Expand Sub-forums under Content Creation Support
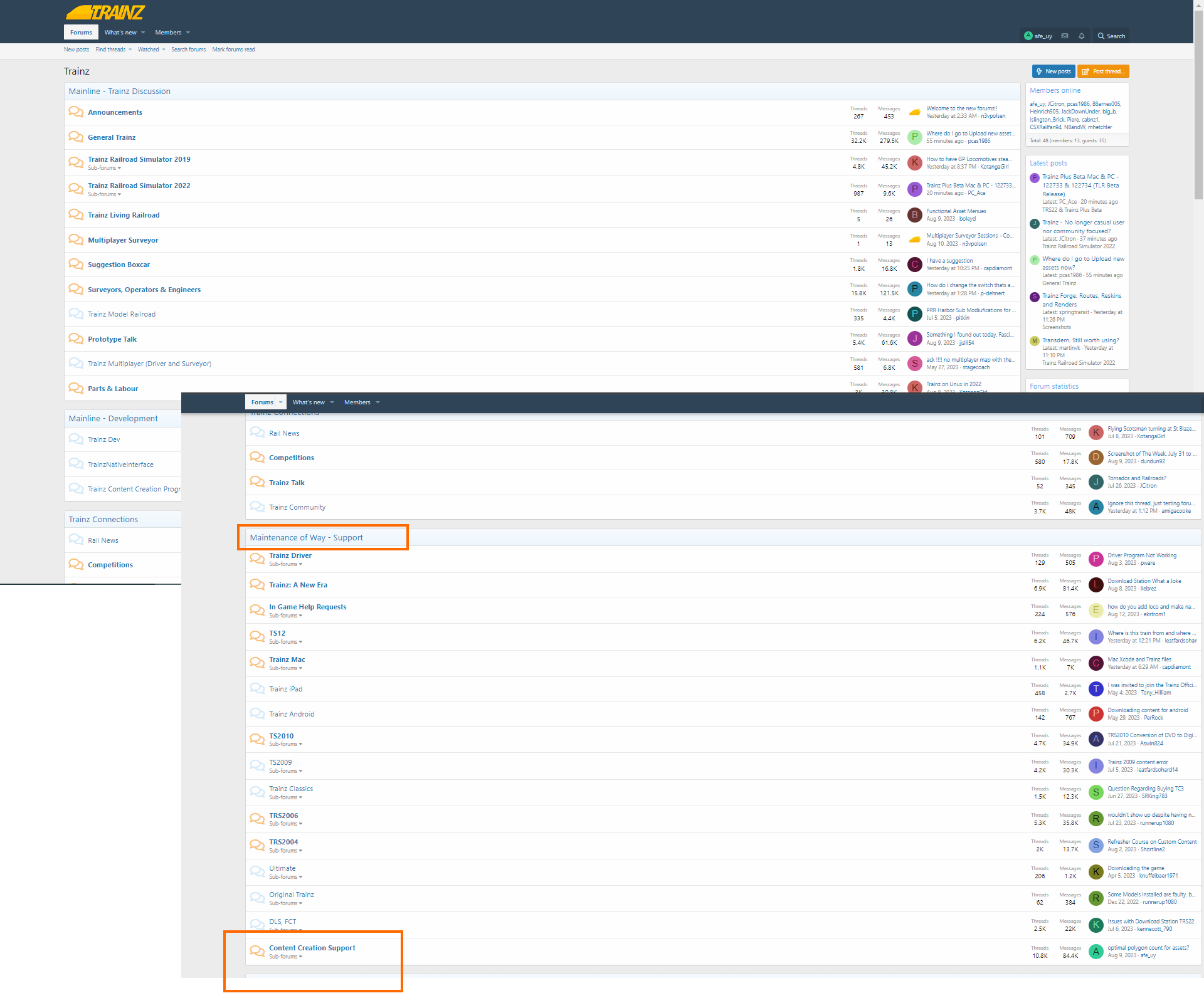 click(285, 957)
